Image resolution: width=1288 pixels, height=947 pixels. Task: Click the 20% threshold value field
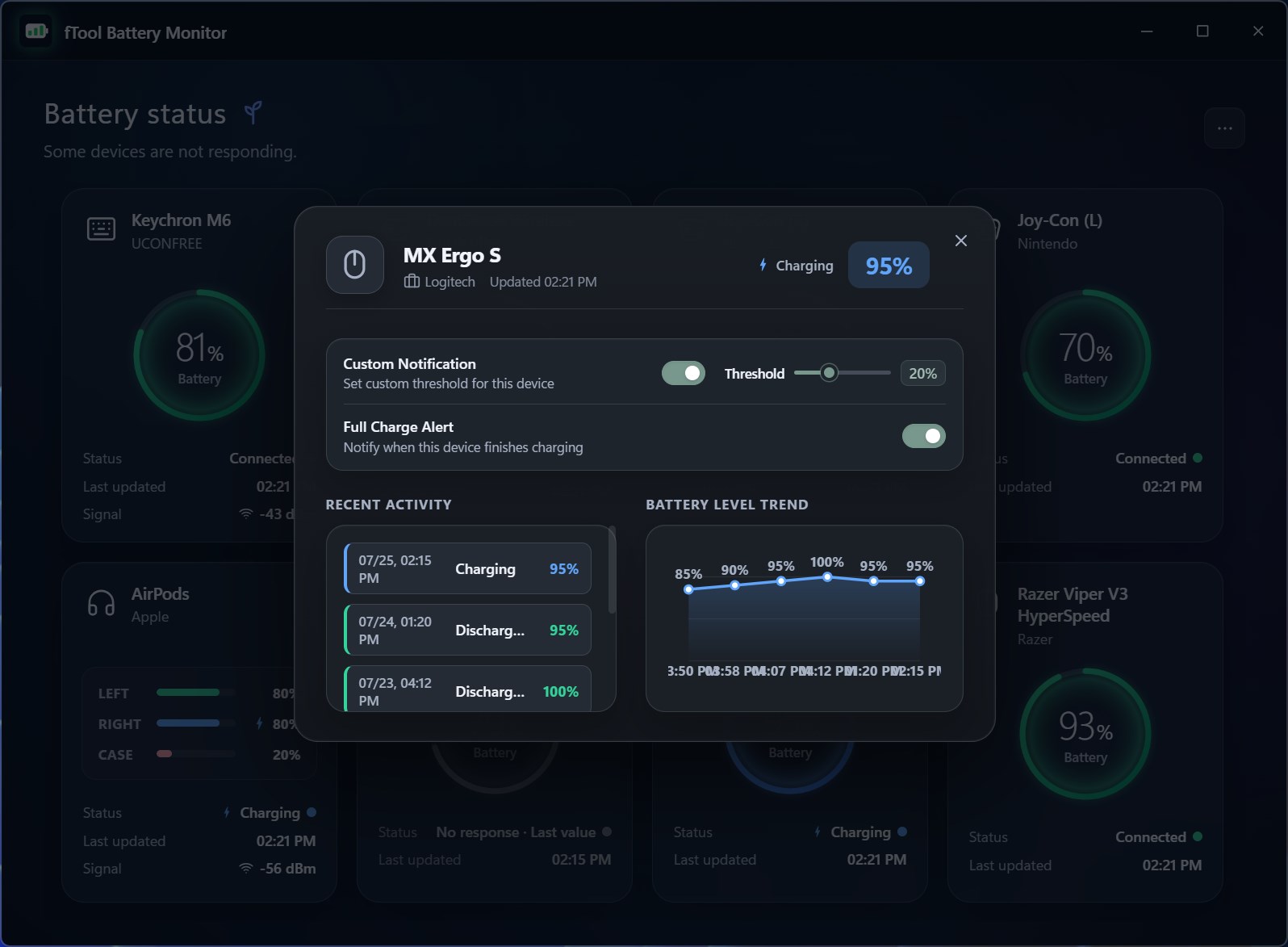pyautogui.click(x=923, y=373)
